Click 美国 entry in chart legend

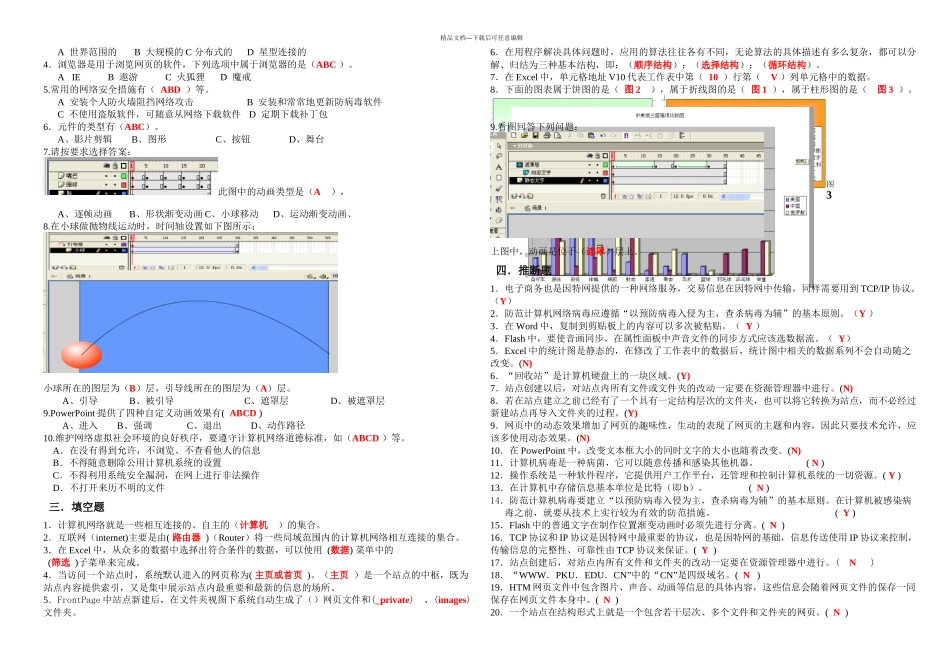(x=793, y=199)
